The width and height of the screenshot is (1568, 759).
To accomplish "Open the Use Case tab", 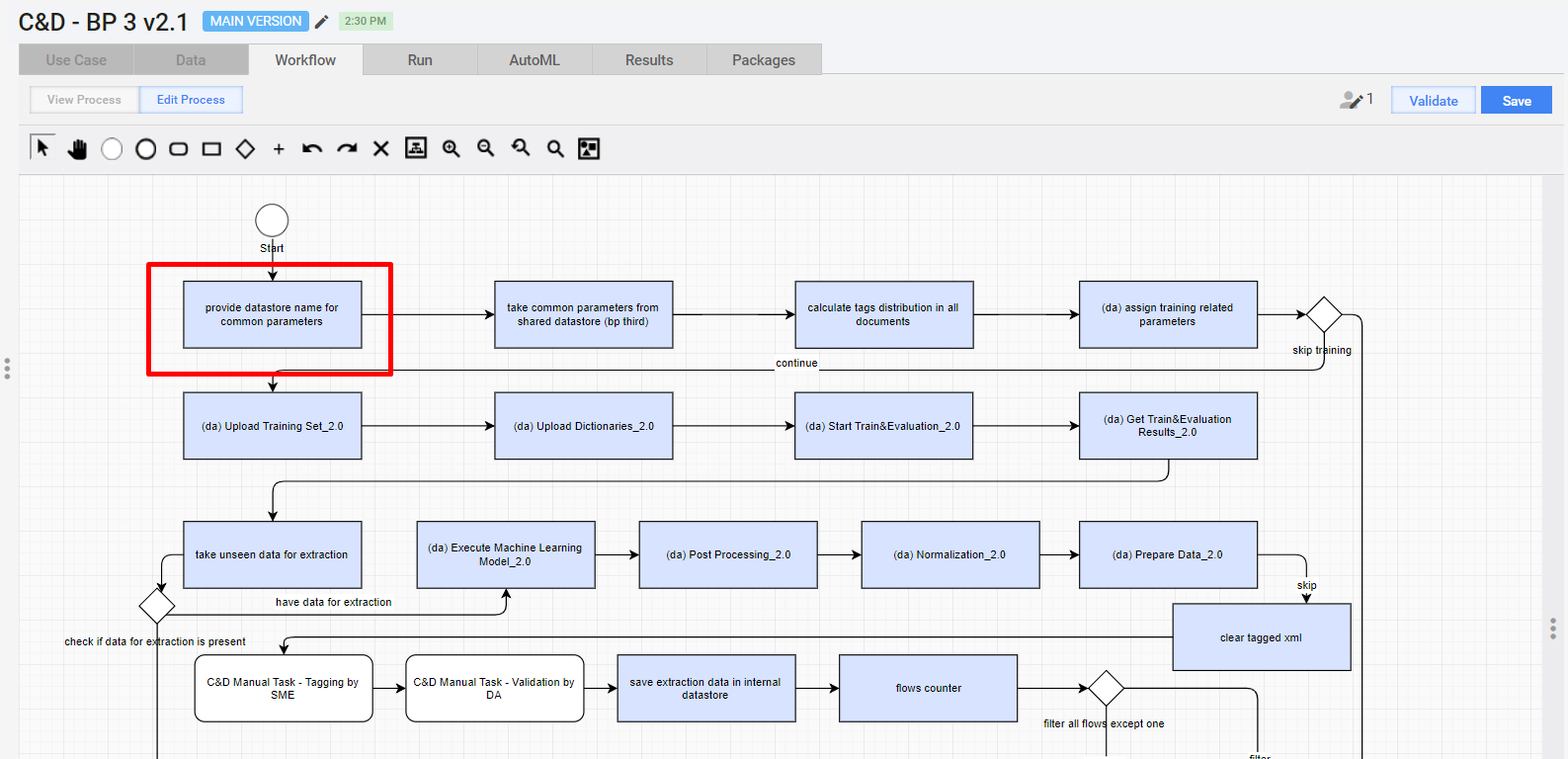I will [x=76, y=60].
